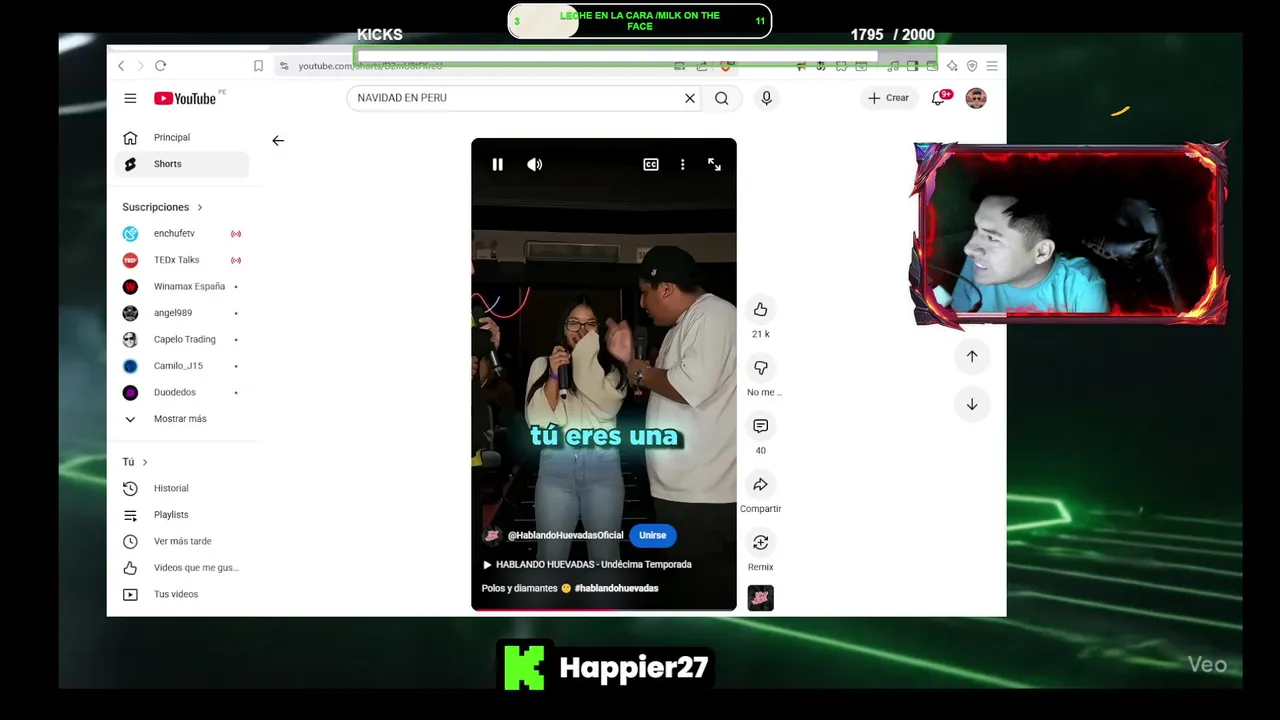
Task: Click the magnifier search button
Action: (x=721, y=98)
